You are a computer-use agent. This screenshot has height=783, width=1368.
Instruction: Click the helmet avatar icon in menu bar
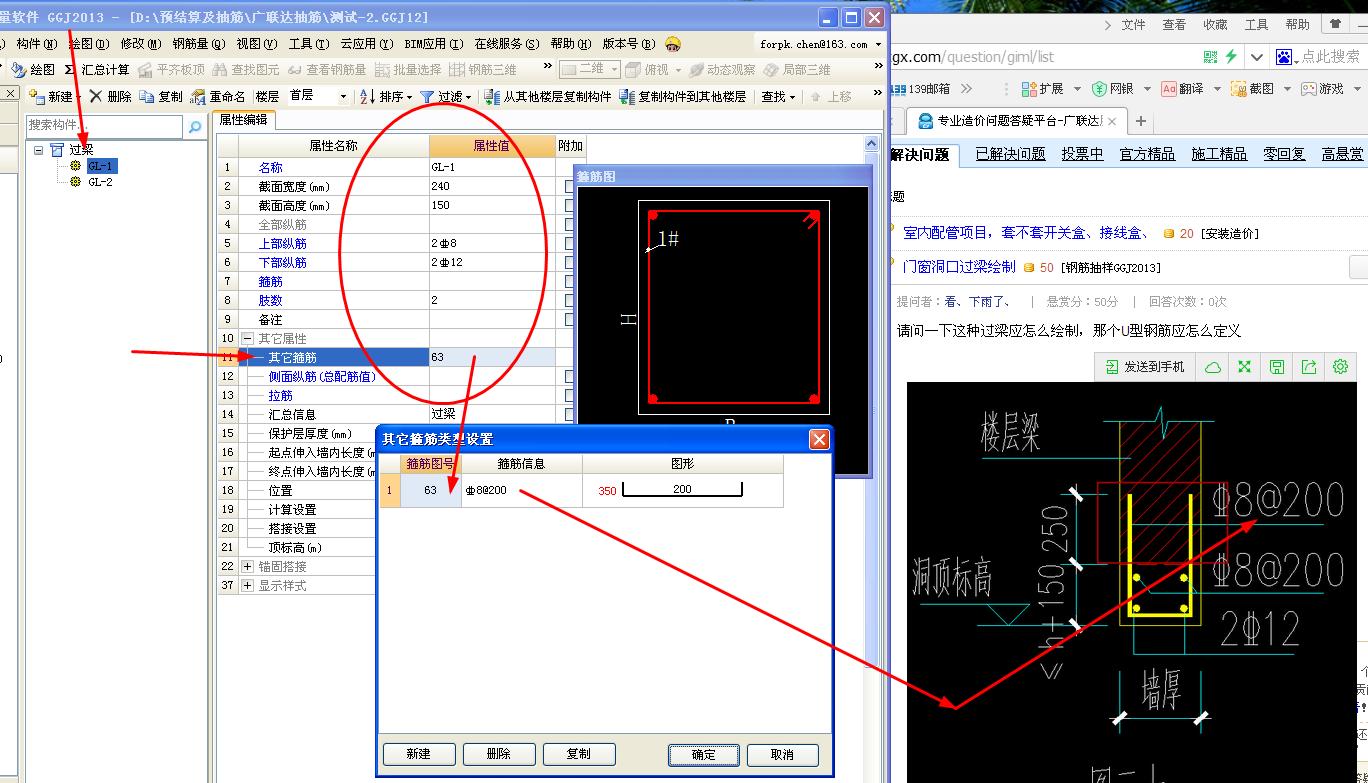coord(673,44)
